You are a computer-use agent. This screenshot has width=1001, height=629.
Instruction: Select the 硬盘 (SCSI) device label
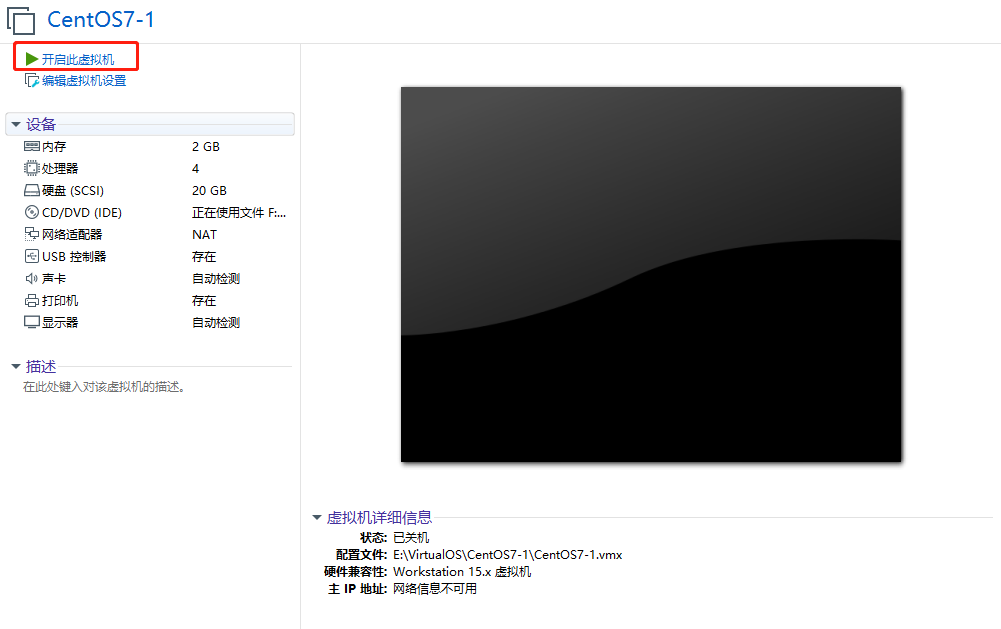click(73, 190)
